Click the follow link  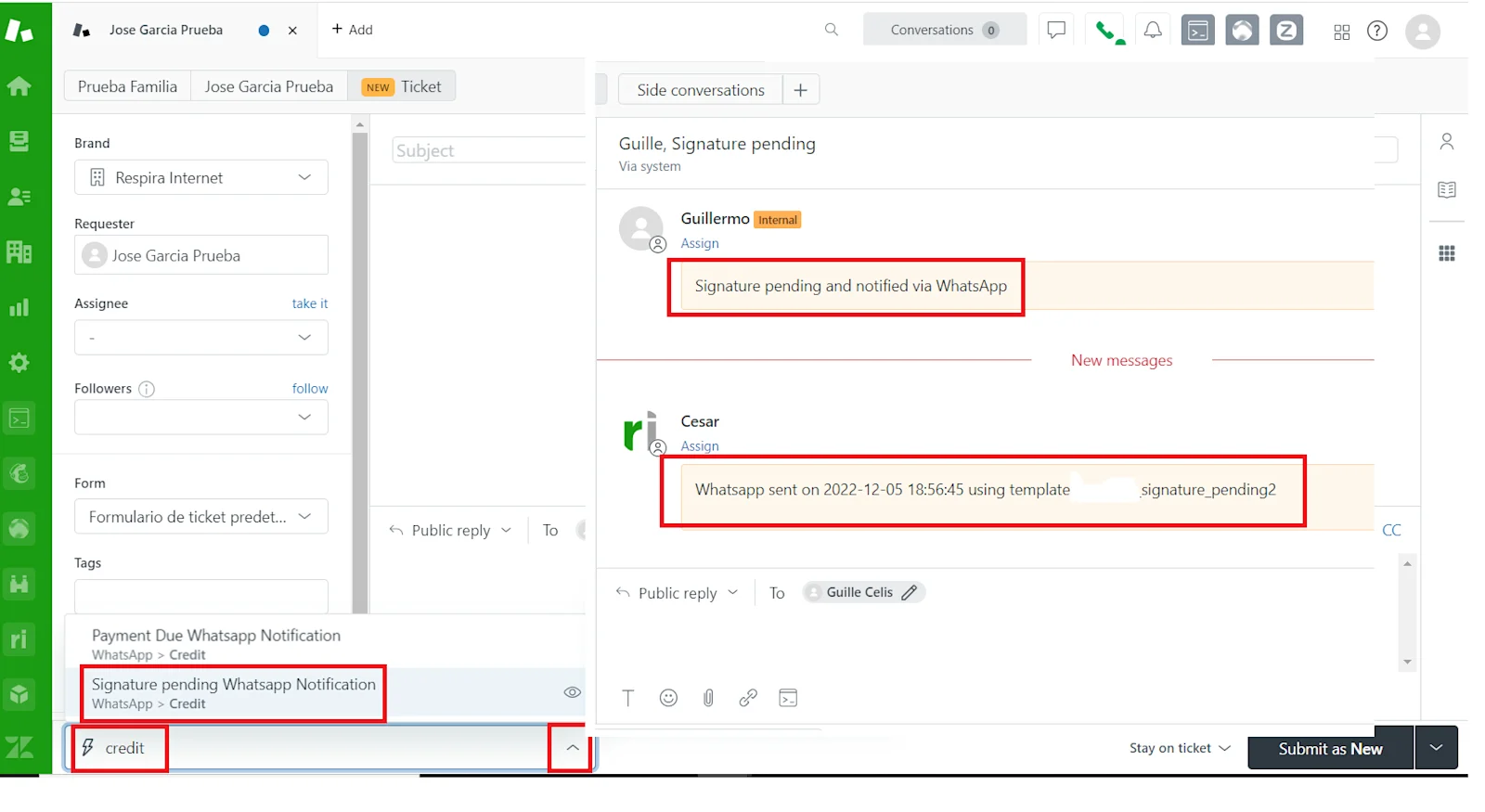click(x=310, y=389)
